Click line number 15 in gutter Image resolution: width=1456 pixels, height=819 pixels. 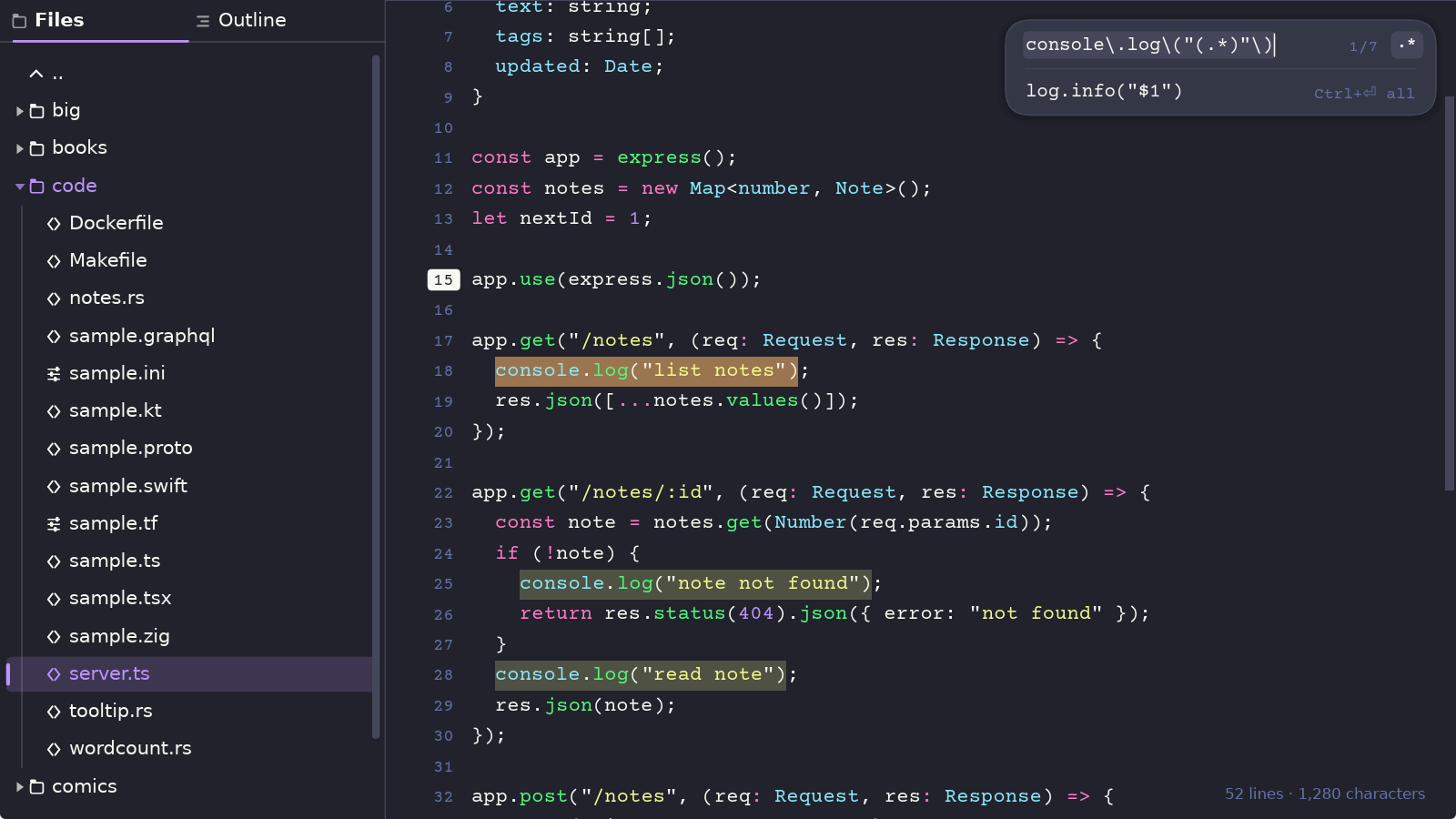click(x=443, y=280)
